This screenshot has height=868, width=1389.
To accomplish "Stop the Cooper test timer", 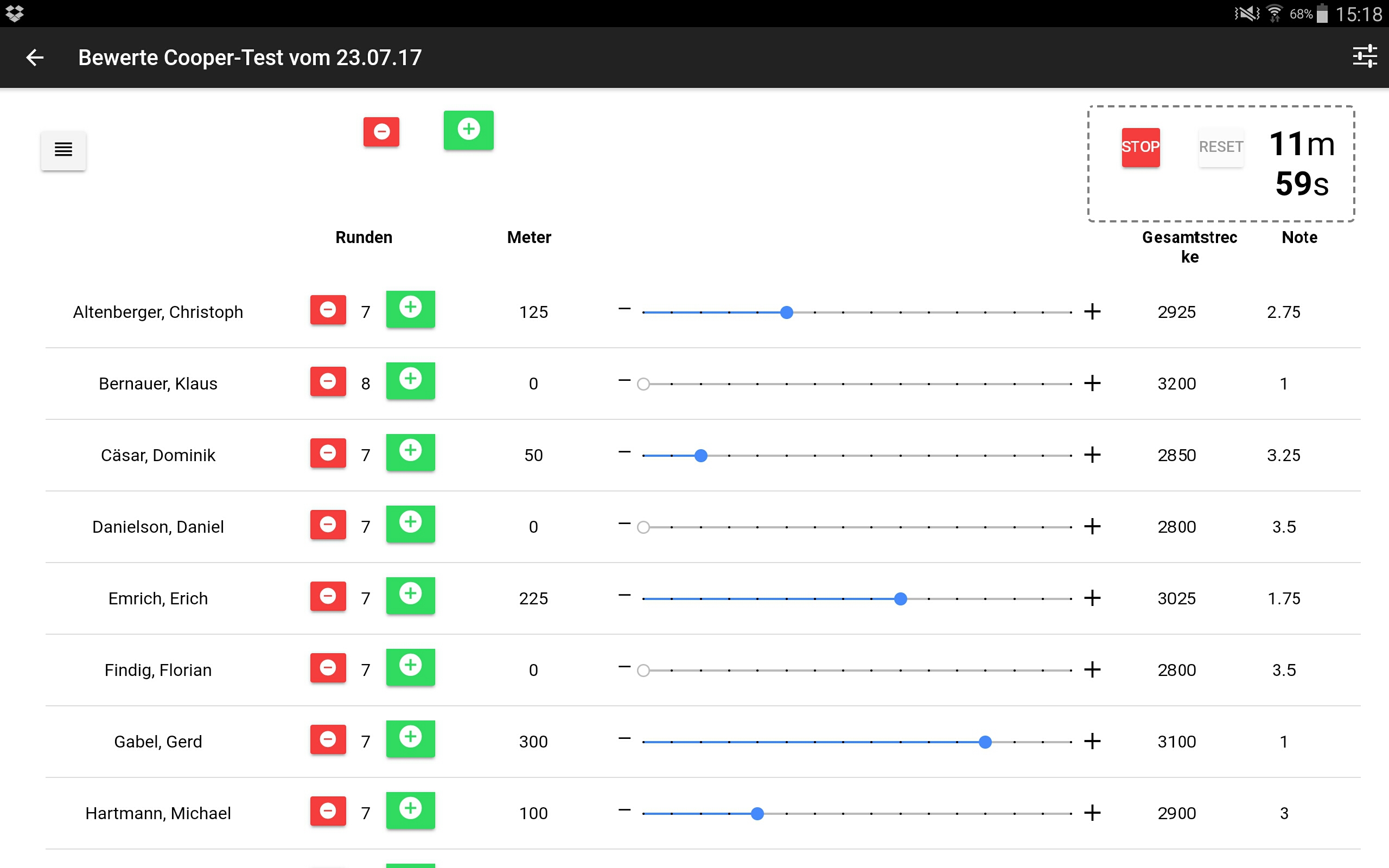I will pyautogui.click(x=1140, y=147).
